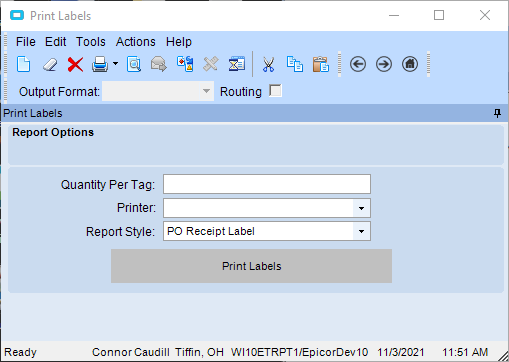Open the Actions menu

pos(136,42)
